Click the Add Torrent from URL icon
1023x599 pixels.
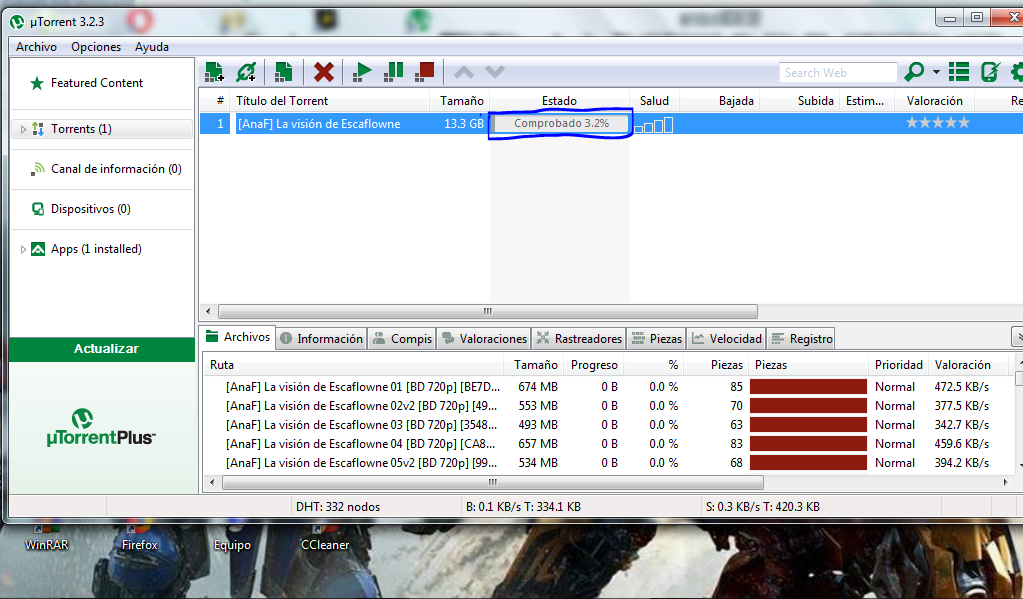246,71
